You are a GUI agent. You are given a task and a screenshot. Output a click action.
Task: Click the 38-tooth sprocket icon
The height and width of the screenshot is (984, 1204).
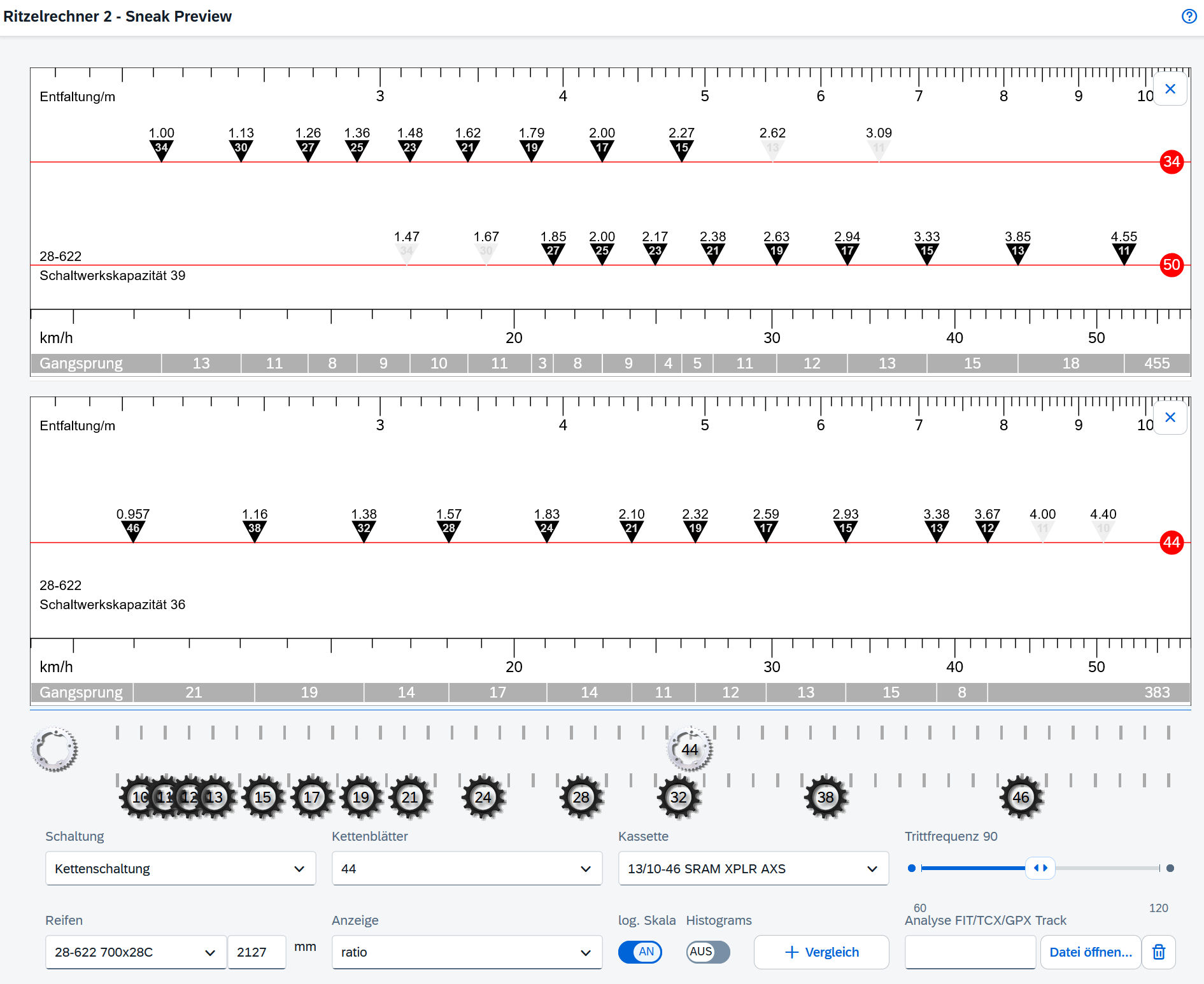[825, 797]
